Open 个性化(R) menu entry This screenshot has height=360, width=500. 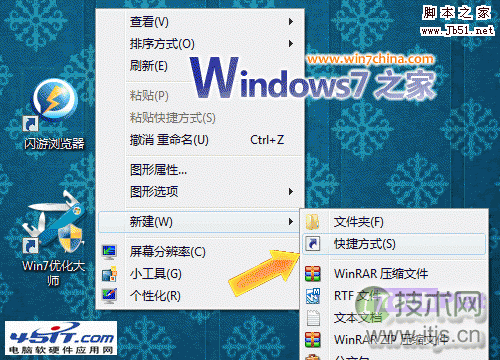point(199,296)
